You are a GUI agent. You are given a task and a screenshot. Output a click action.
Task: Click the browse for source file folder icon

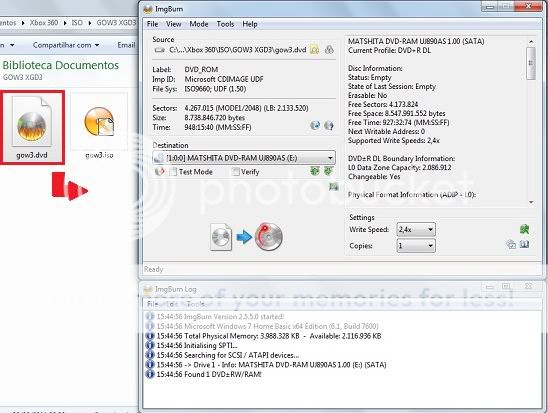point(315,50)
